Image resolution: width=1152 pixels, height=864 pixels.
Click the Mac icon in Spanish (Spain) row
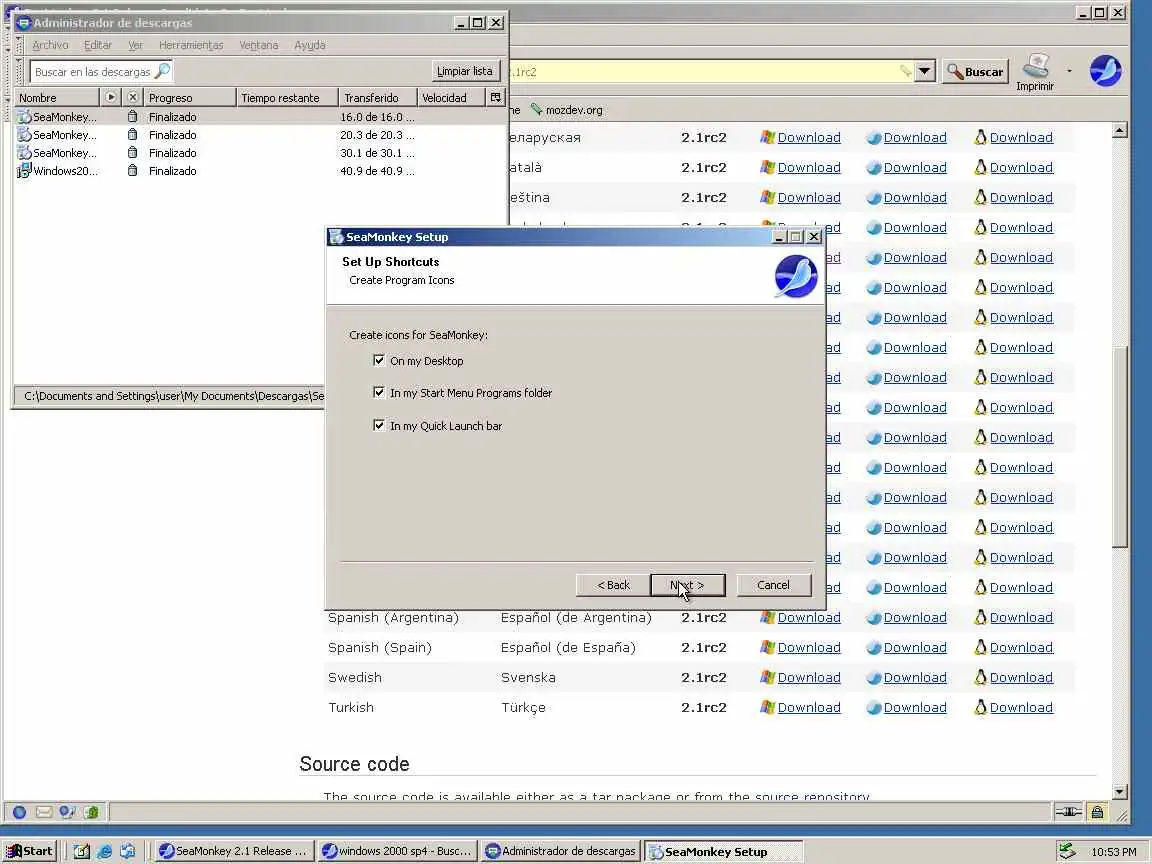pyautogui.click(x=874, y=648)
